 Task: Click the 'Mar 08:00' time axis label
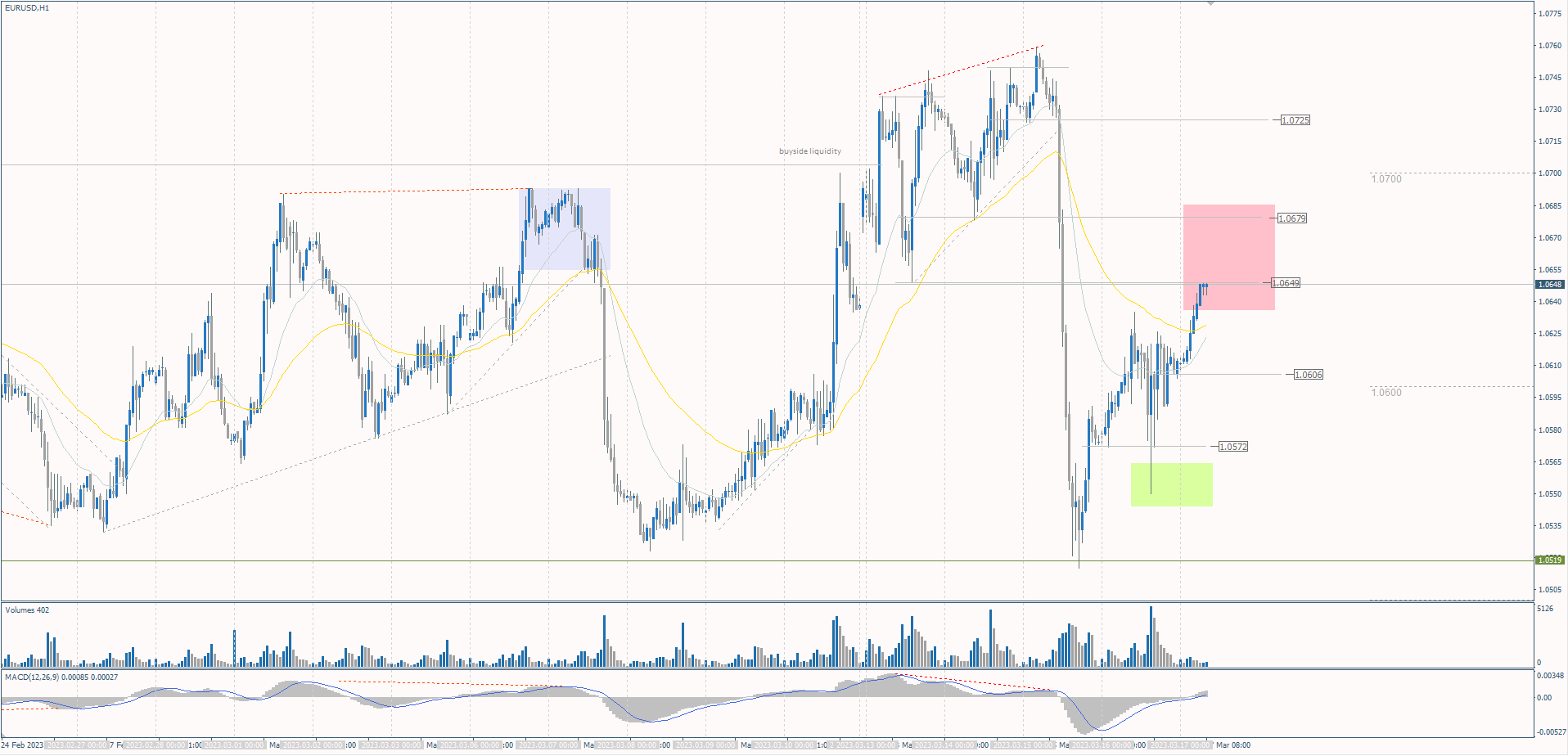tap(1232, 745)
